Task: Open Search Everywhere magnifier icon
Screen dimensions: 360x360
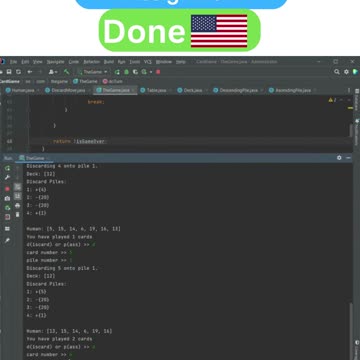Action: (x=337, y=72)
